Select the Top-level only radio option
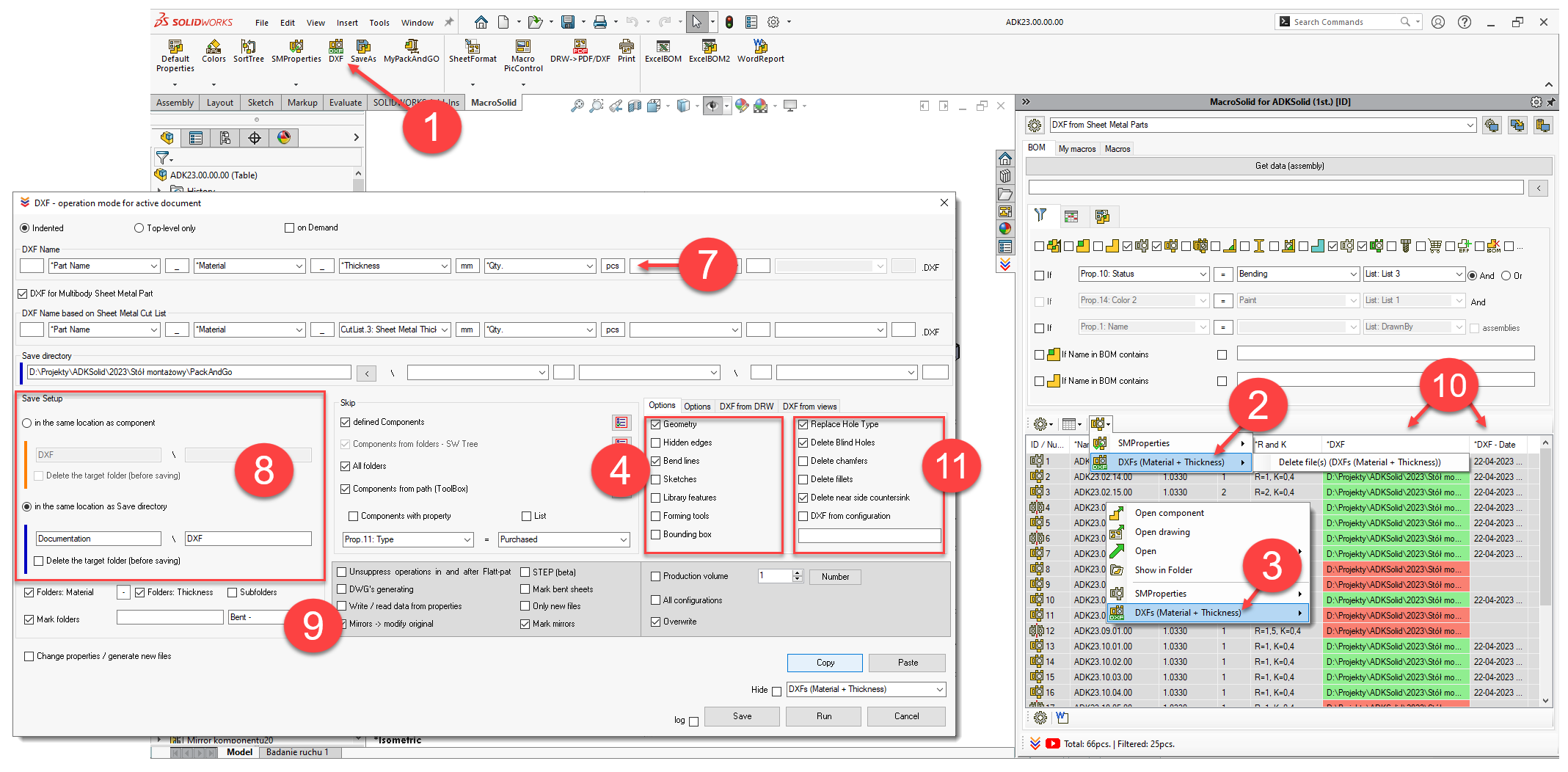 [x=139, y=228]
